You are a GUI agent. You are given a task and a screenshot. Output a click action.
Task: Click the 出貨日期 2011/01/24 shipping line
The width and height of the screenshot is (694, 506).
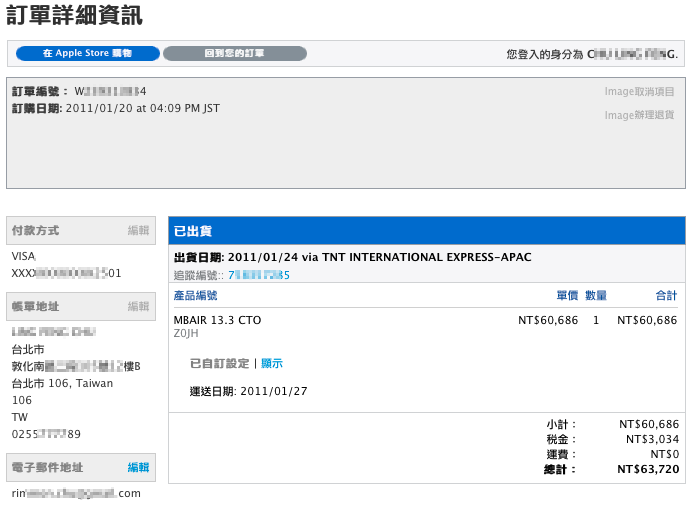[x=352, y=257]
